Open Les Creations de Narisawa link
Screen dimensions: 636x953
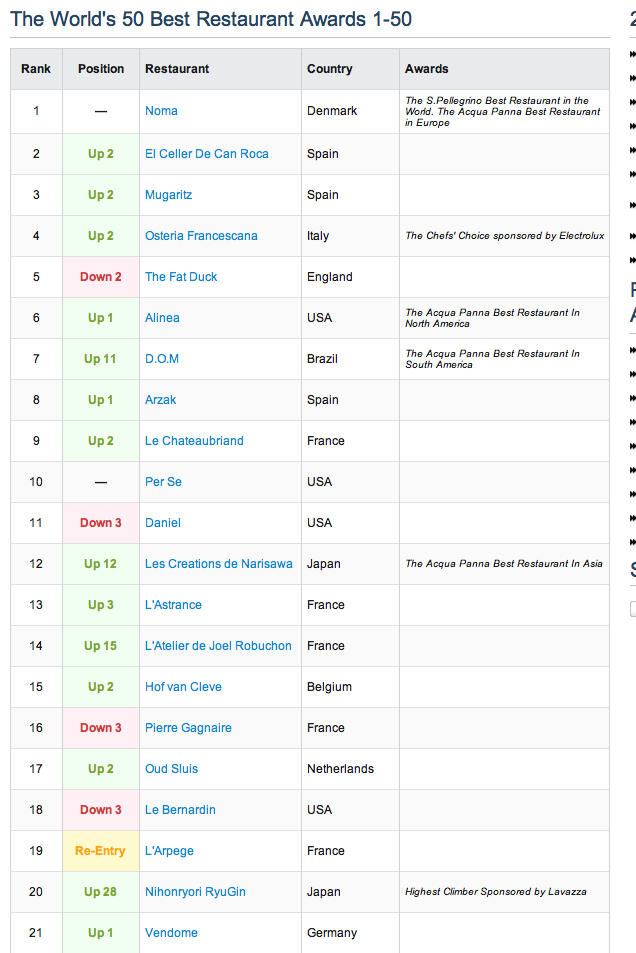tap(219, 564)
